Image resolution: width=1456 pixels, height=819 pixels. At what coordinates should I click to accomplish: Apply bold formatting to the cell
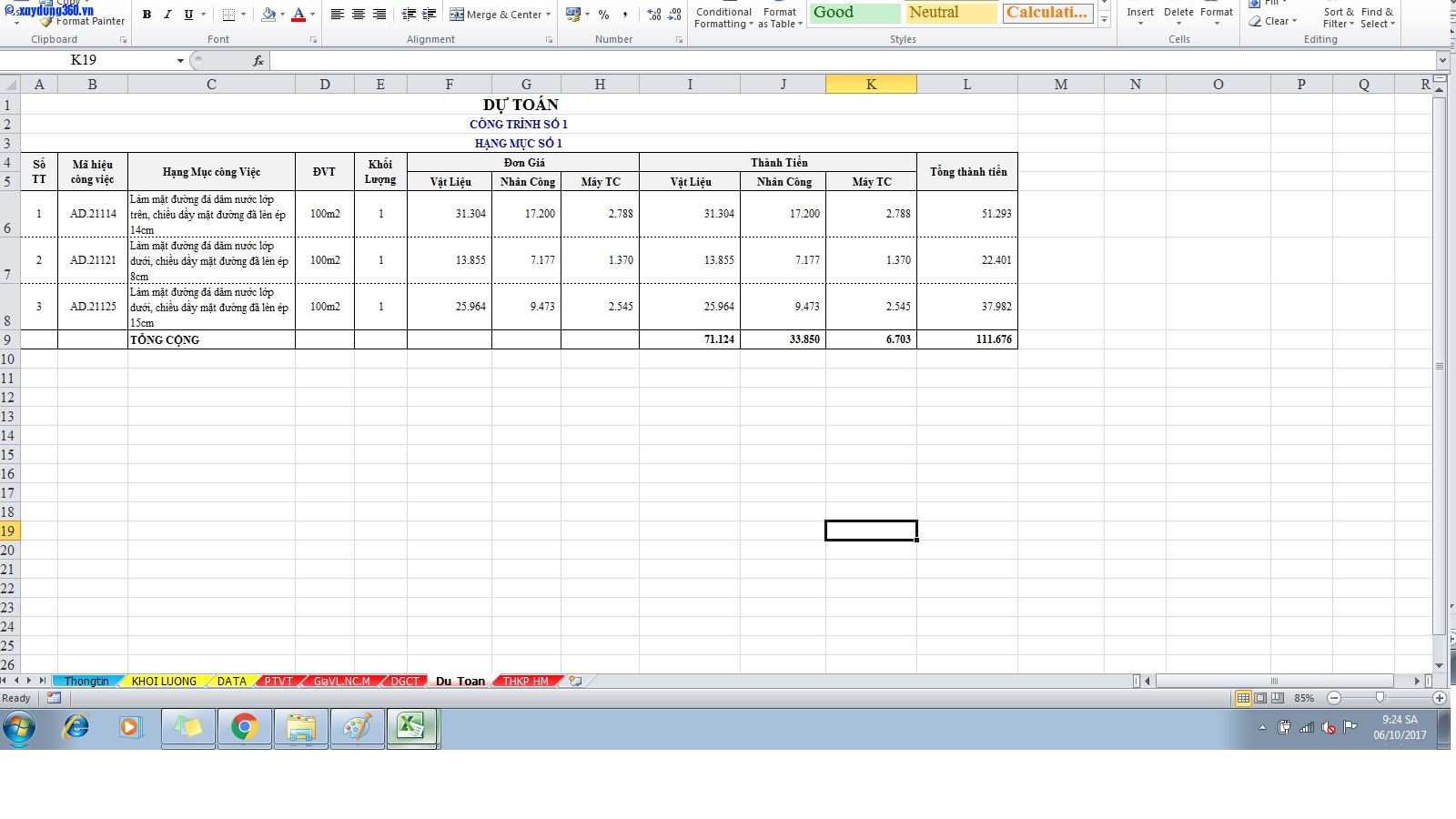[x=147, y=15]
